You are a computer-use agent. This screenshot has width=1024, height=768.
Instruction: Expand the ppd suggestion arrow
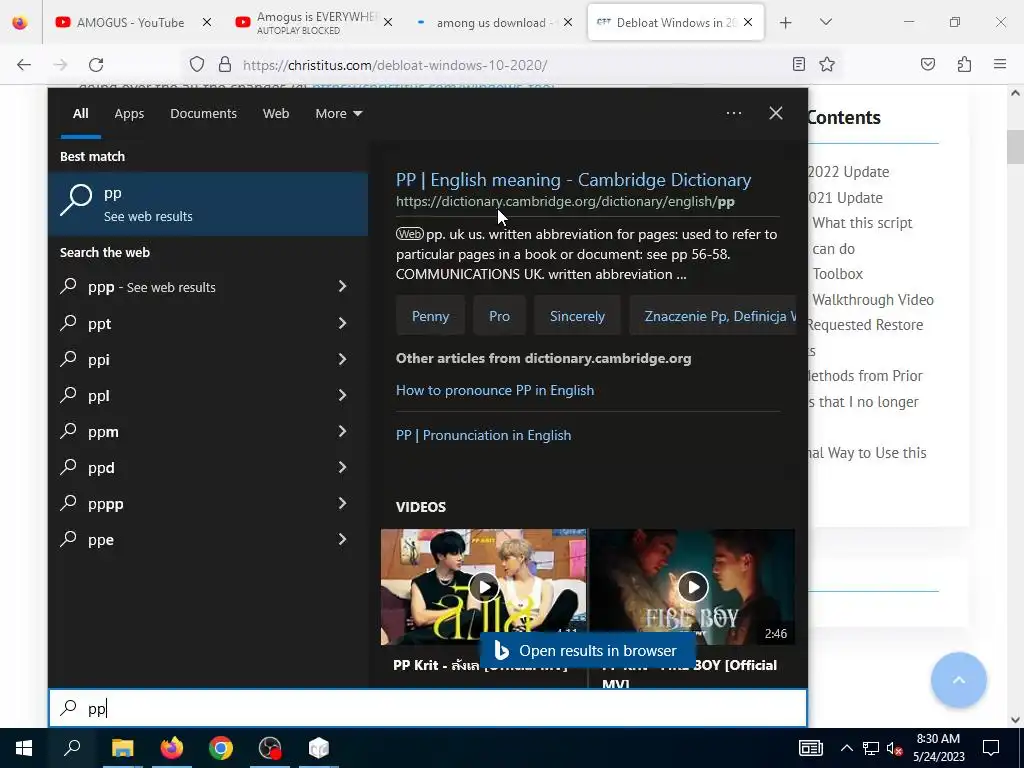click(x=342, y=466)
